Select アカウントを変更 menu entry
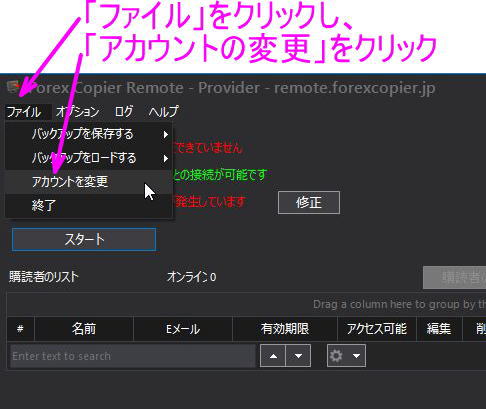Viewport: 486px width, 409px height. (x=89, y=182)
